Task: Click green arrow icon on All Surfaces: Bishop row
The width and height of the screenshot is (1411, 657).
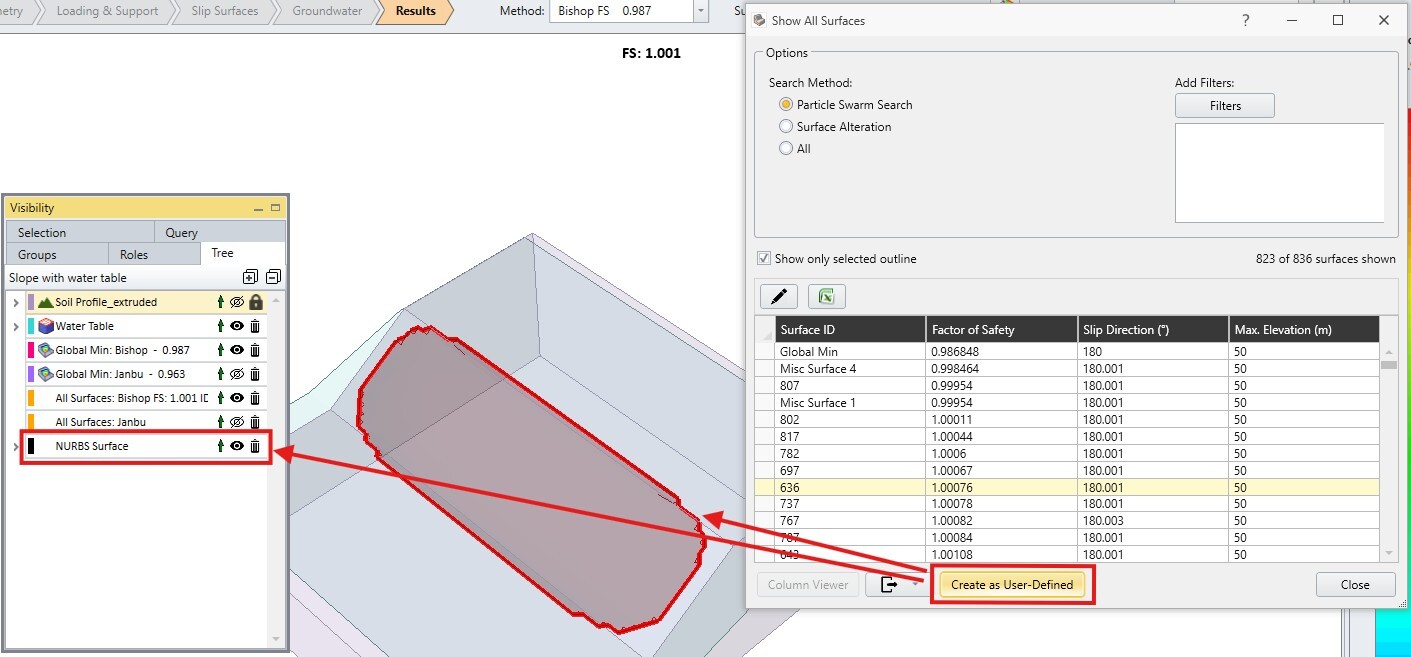Action: [220, 398]
